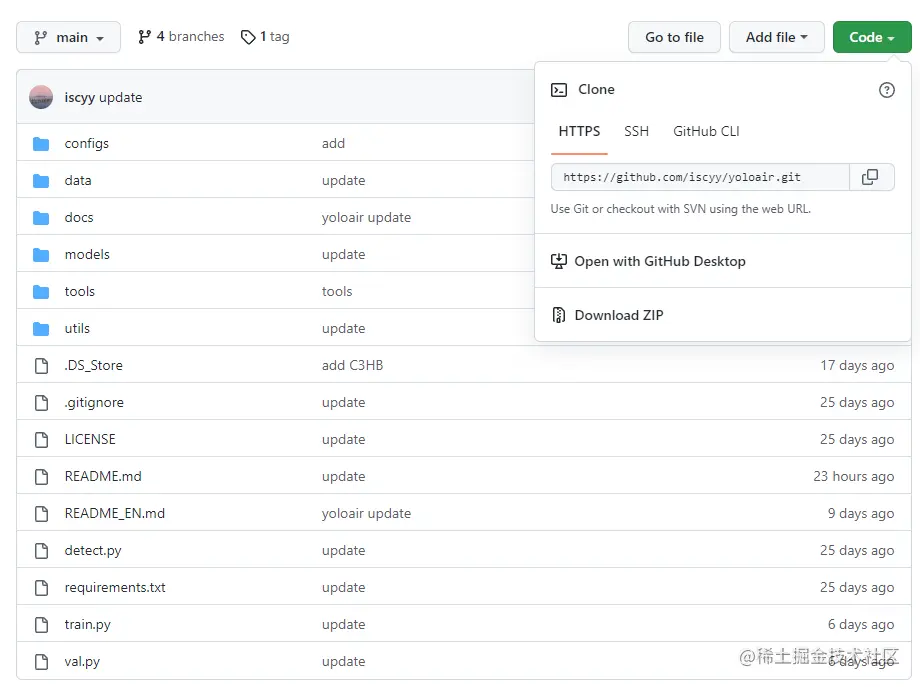Screen dimensions: 920x687
Task: Click the data folder icon
Action: tap(41, 181)
